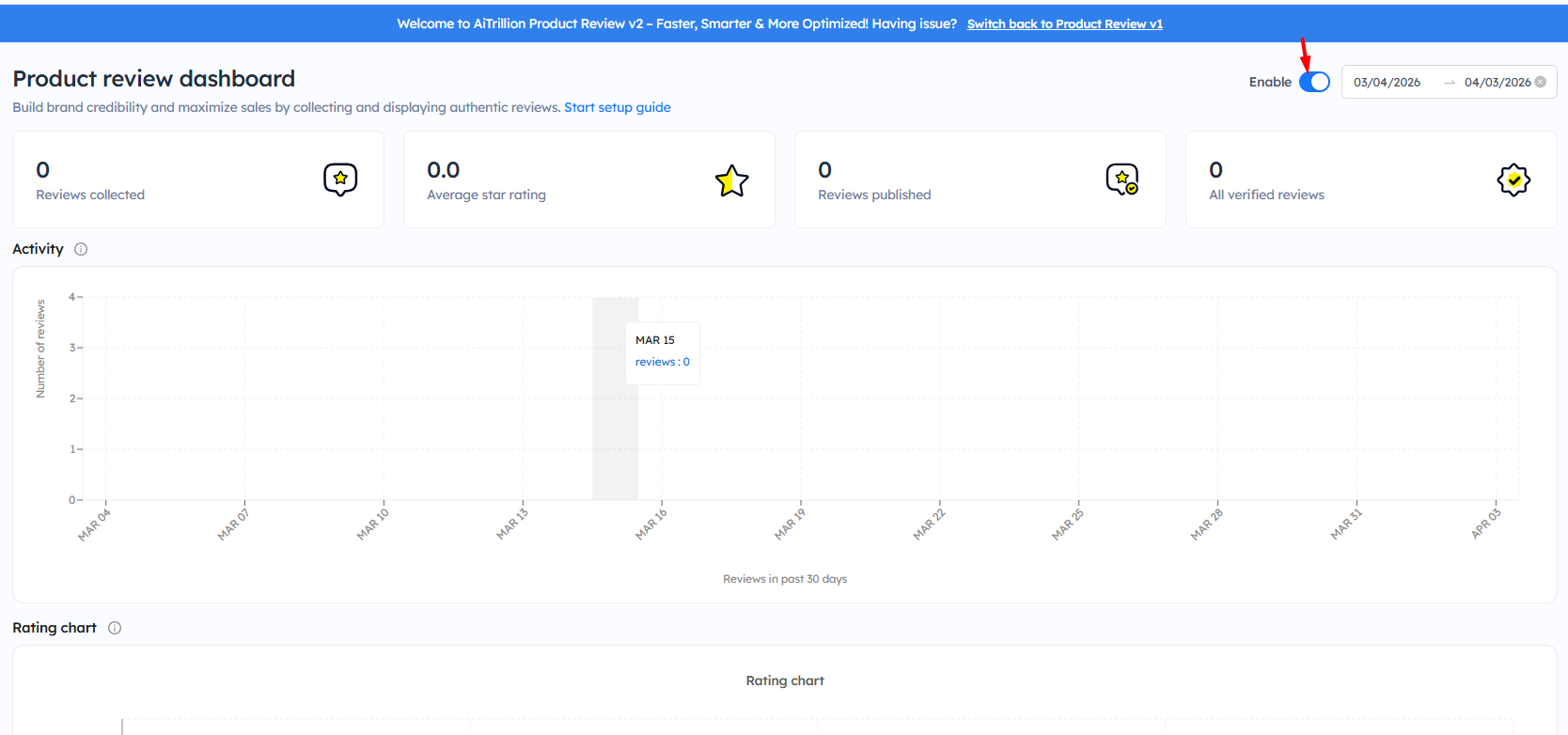Click the Average star rating star icon
Screen dimensions: 1568x735
pos(731,180)
